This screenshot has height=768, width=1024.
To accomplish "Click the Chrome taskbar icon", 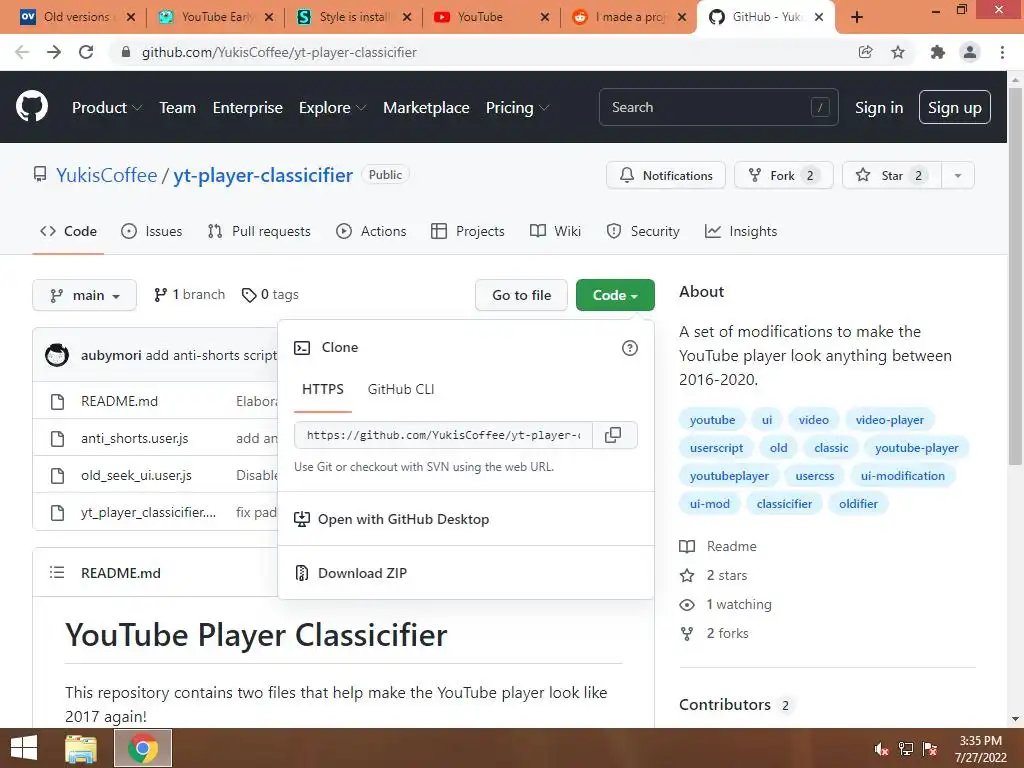I will click(x=143, y=748).
